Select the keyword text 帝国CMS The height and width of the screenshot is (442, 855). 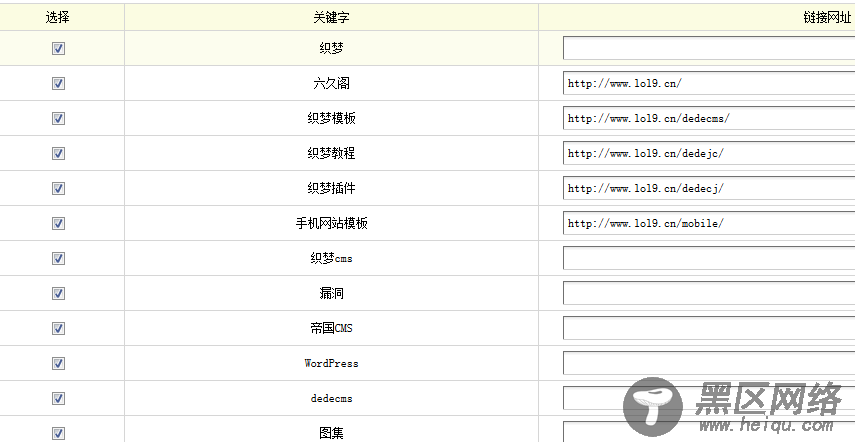click(331, 328)
